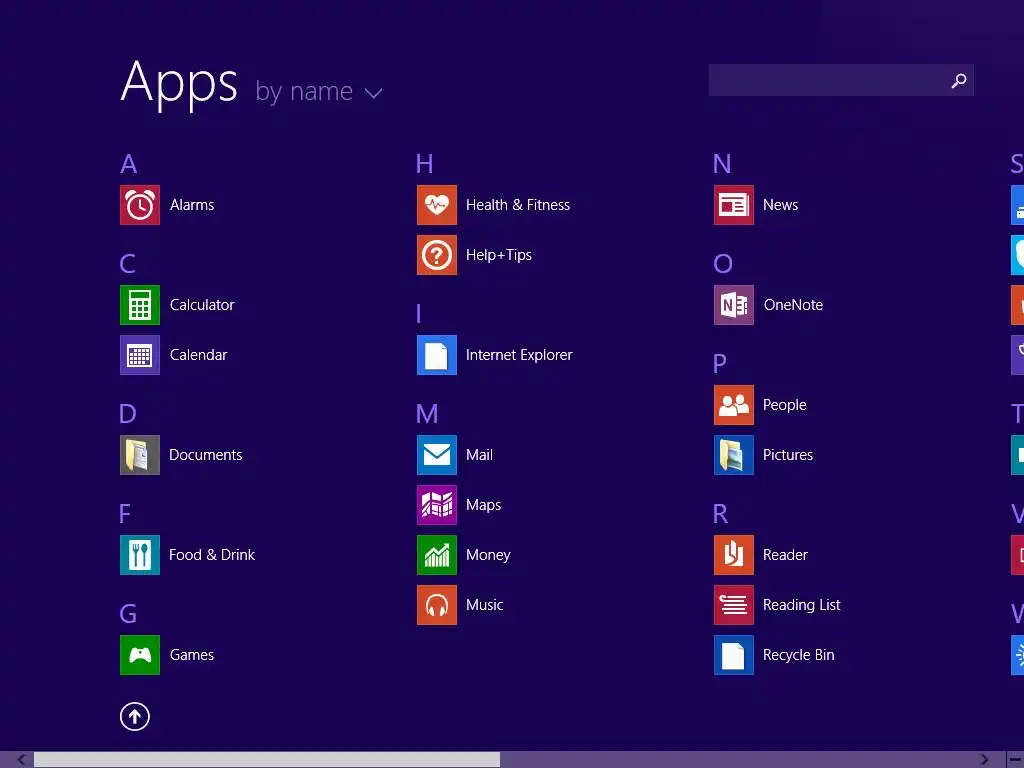Select the letter M group header
Screen dimensions: 1024x768
(427, 414)
